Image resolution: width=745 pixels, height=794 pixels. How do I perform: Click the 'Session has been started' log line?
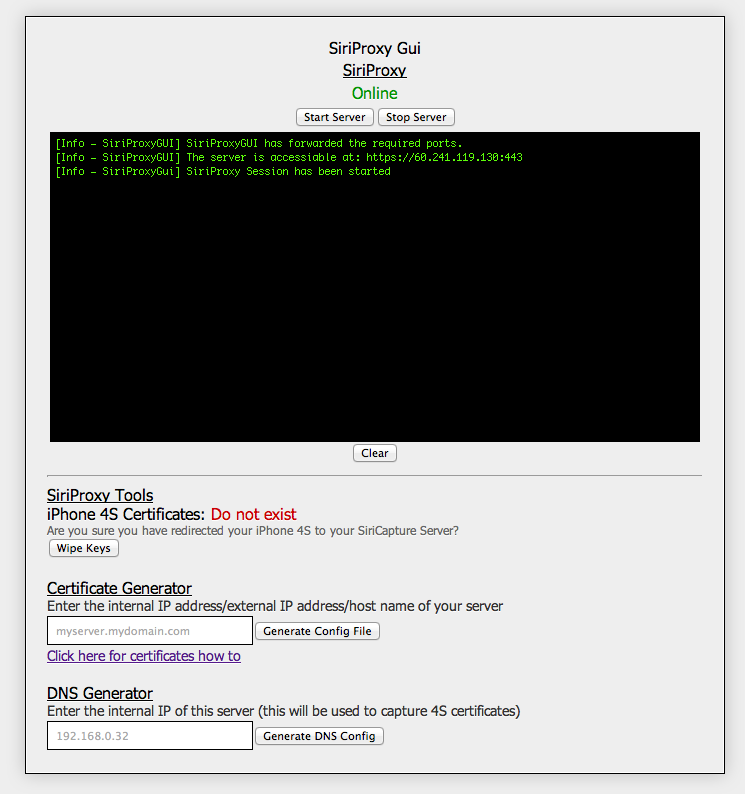(223, 172)
